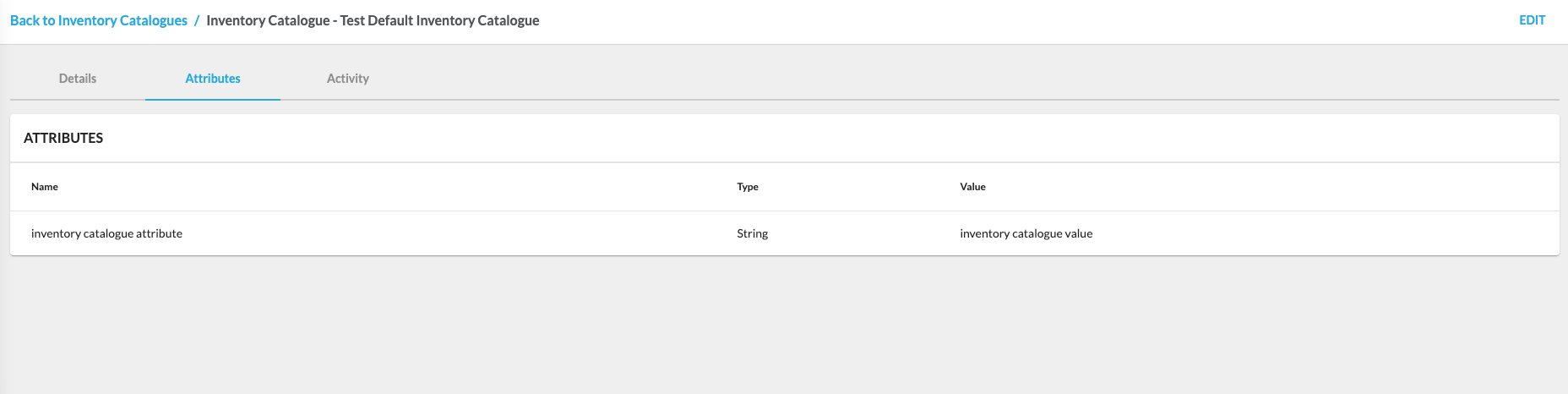1568x394 pixels.
Task: Select the Attributes tab
Action: click(213, 79)
